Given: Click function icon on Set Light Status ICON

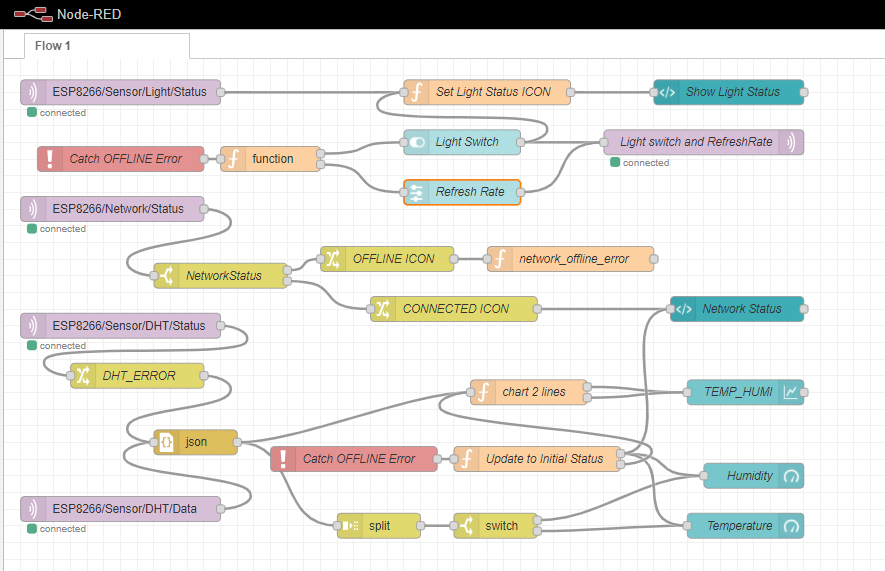Looking at the screenshot, I should click(417, 92).
